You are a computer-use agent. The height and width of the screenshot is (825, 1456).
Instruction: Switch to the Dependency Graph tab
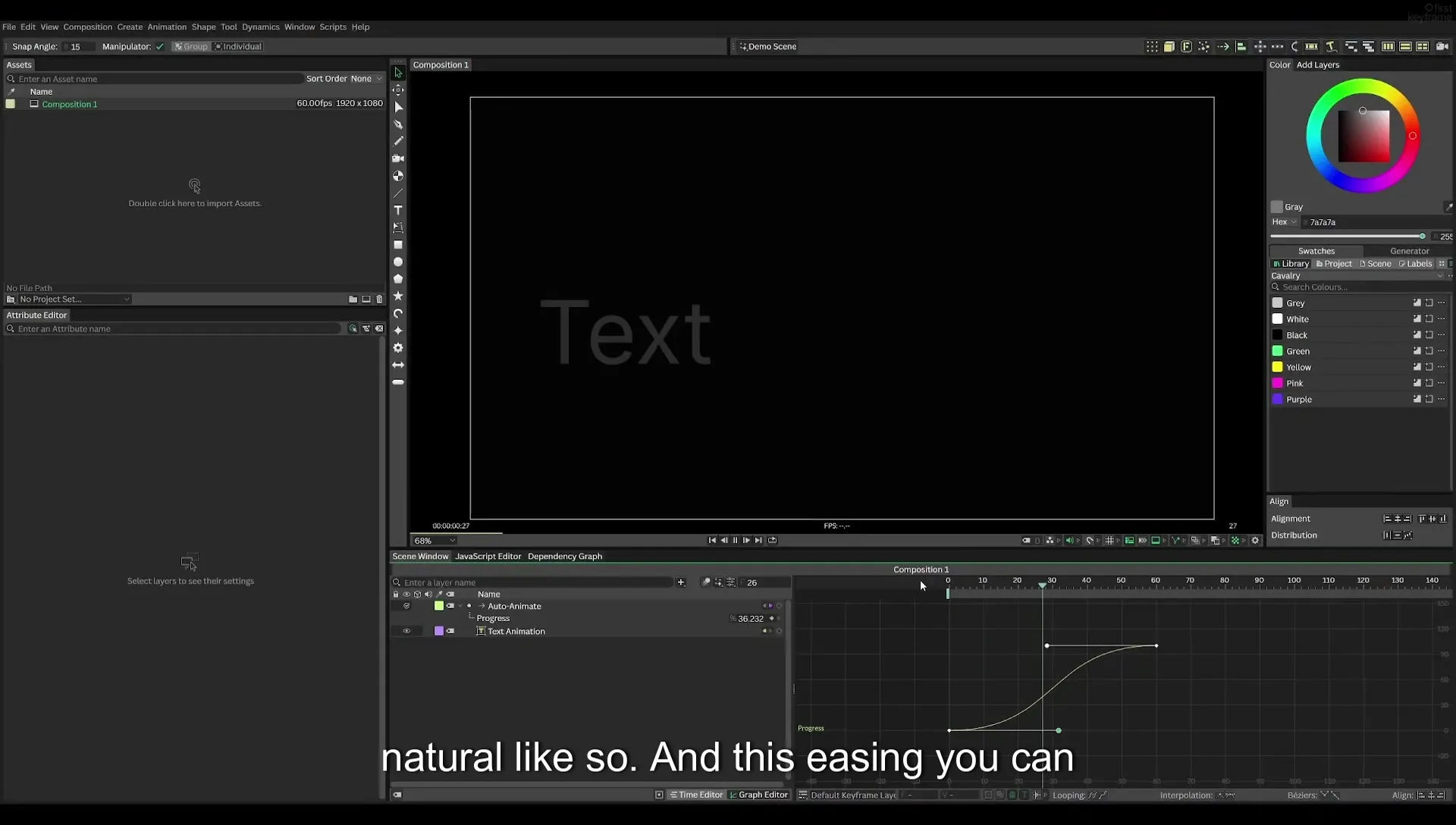point(565,557)
